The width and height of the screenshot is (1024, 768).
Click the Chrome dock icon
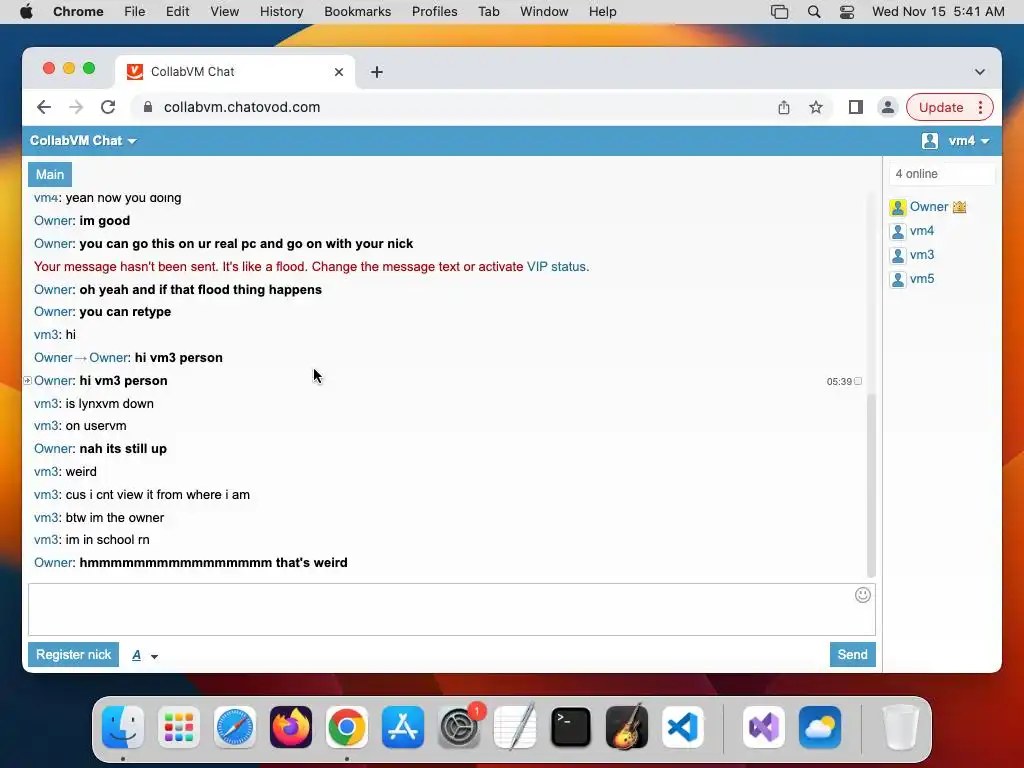point(347,727)
